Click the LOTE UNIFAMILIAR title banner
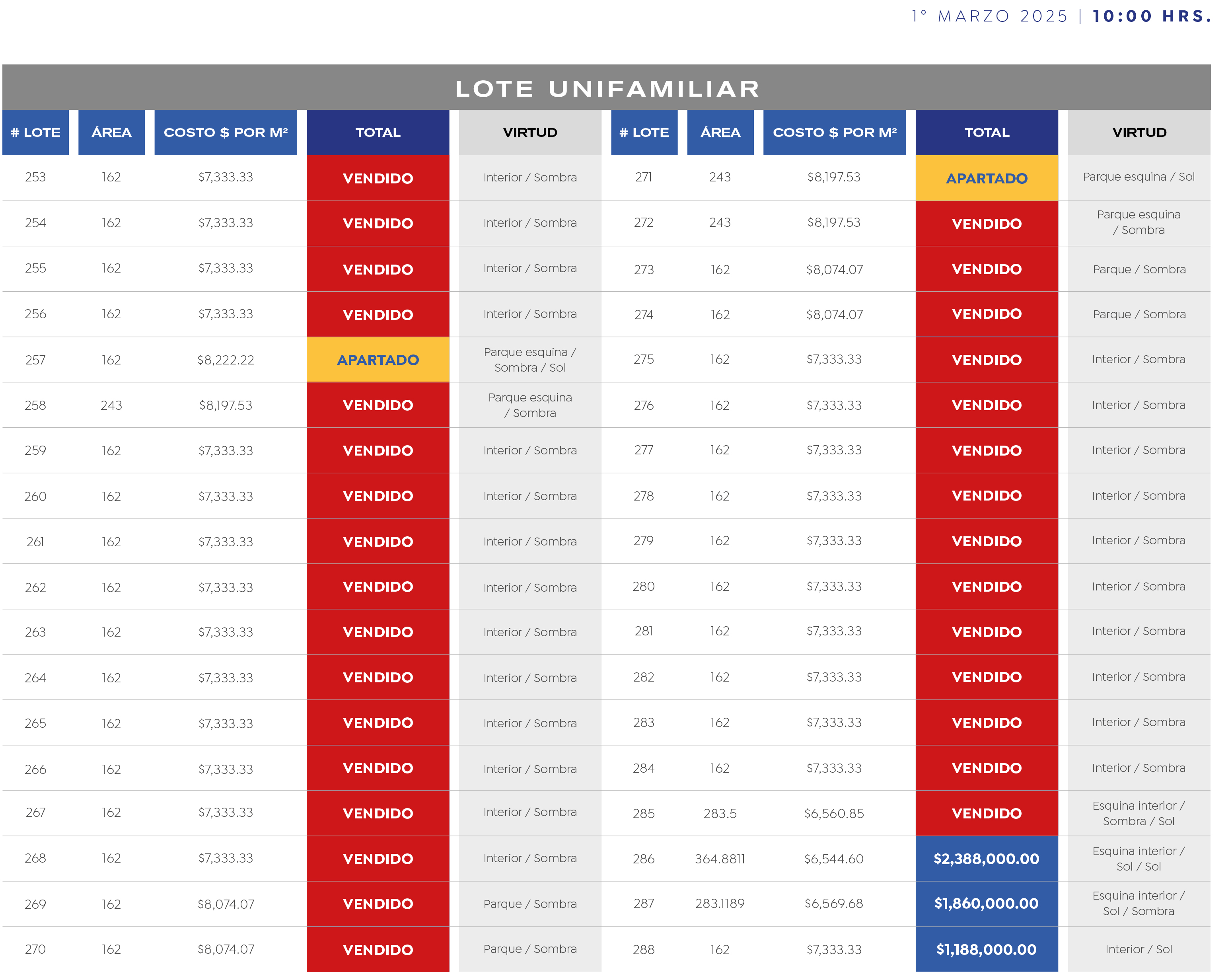The height and width of the screenshot is (972, 1232). tap(607, 88)
